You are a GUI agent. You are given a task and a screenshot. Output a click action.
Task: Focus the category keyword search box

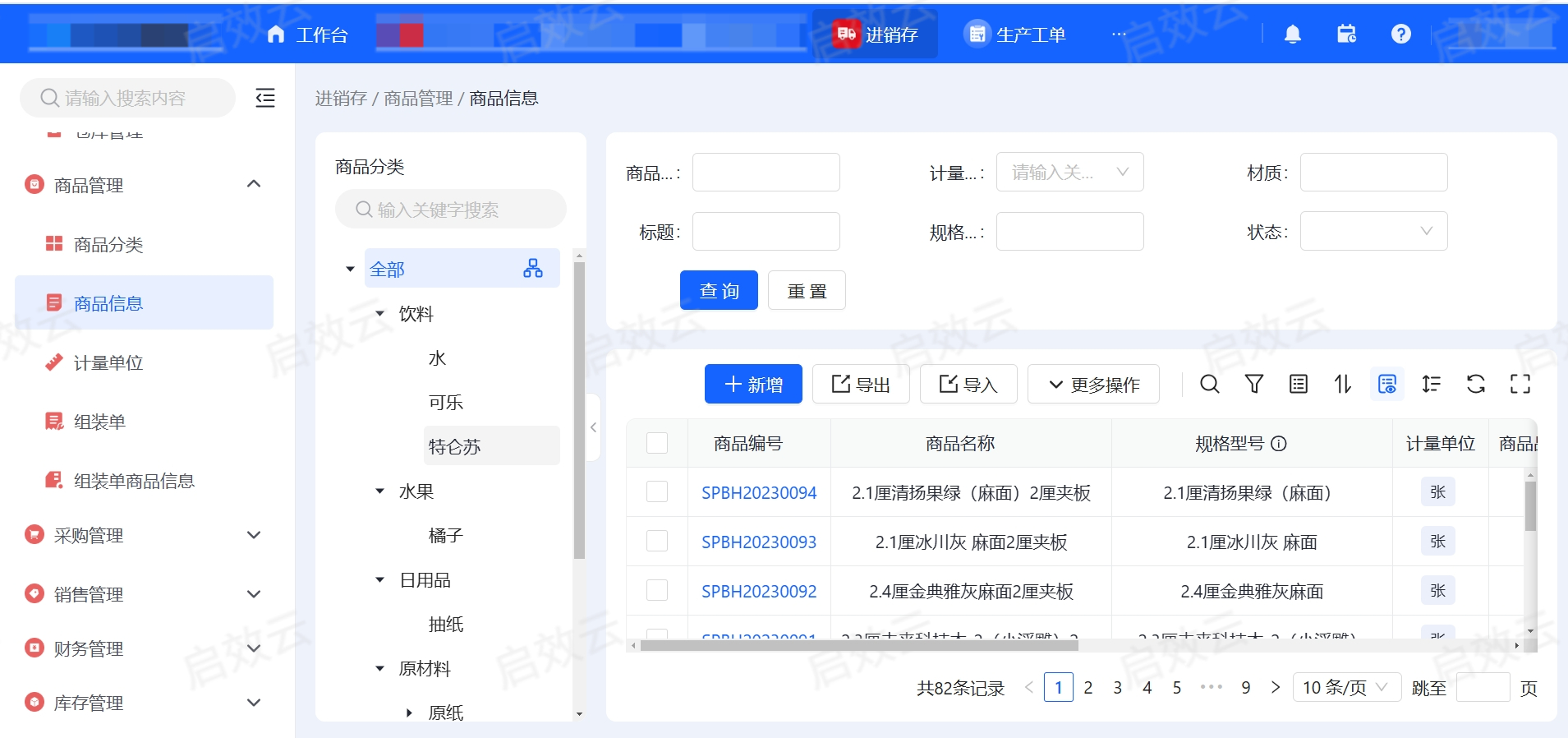451,209
